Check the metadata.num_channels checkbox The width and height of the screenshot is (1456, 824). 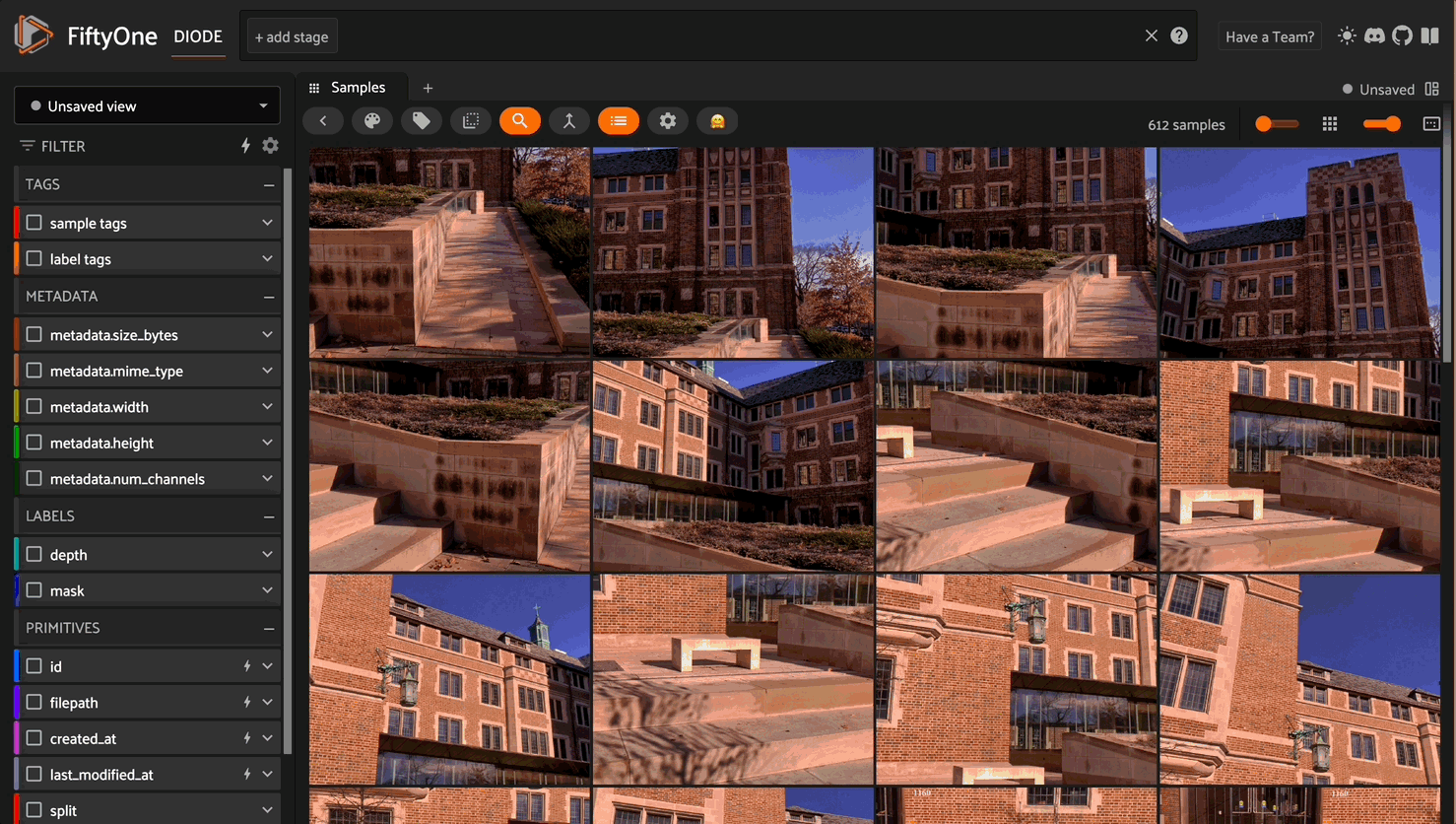[34, 478]
